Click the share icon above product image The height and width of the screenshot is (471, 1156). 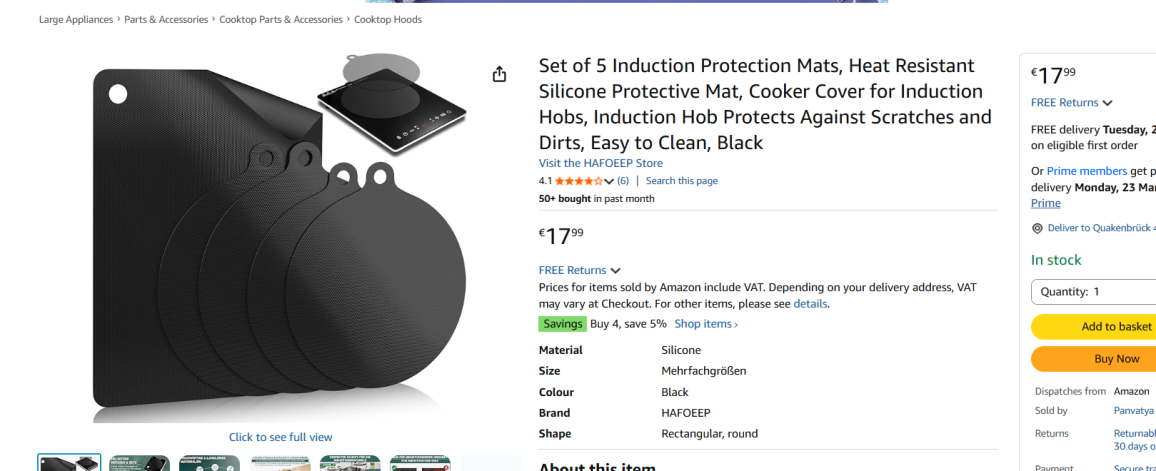click(499, 75)
